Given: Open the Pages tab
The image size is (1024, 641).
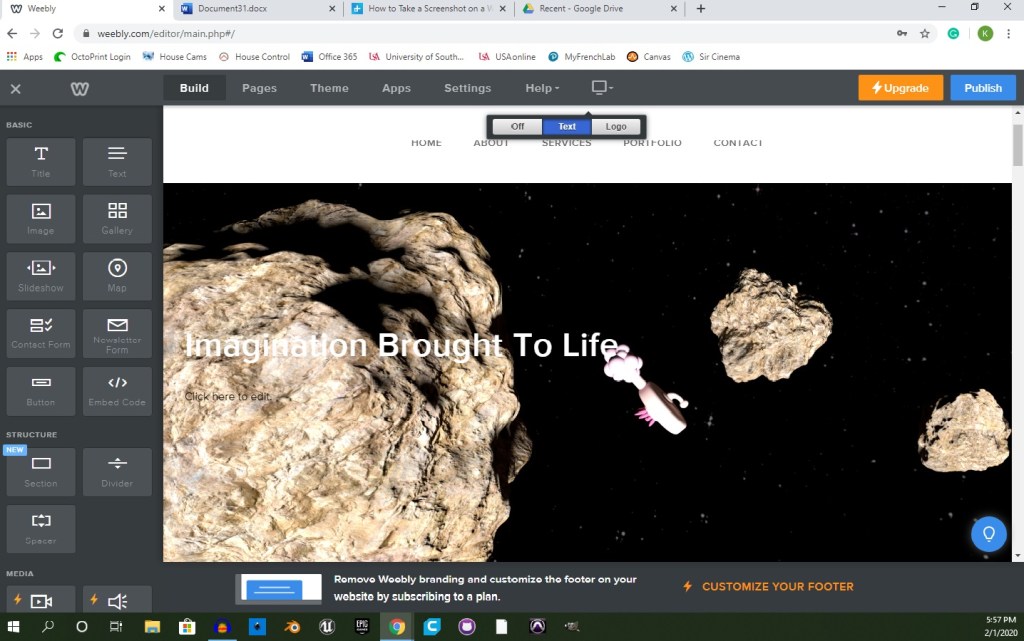Looking at the screenshot, I should tap(259, 88).
